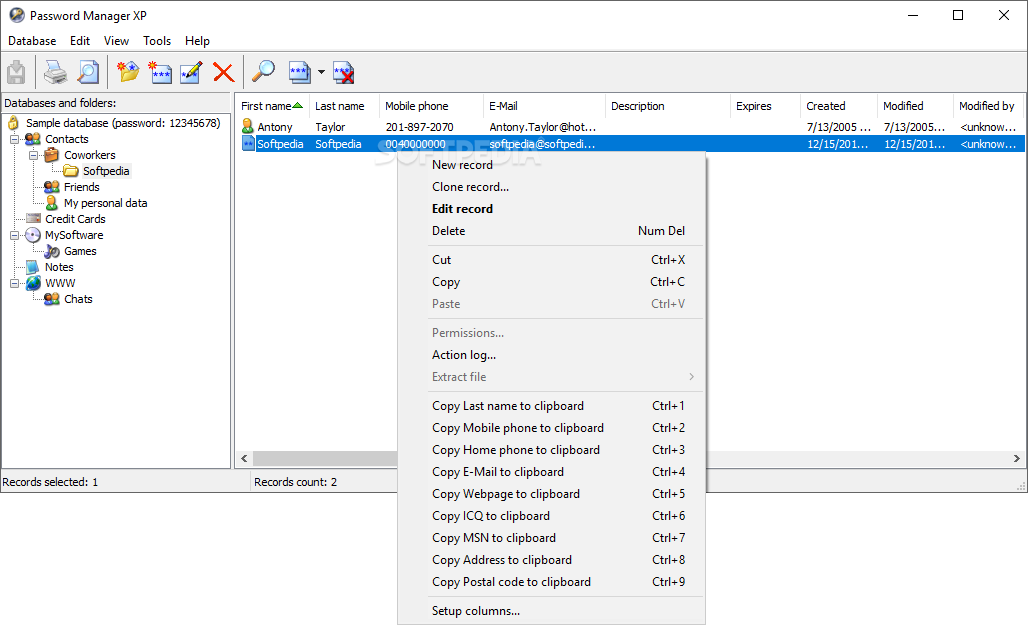Sort by Expires column header
Screen dimensions: 1028x625
coord(765,106)
